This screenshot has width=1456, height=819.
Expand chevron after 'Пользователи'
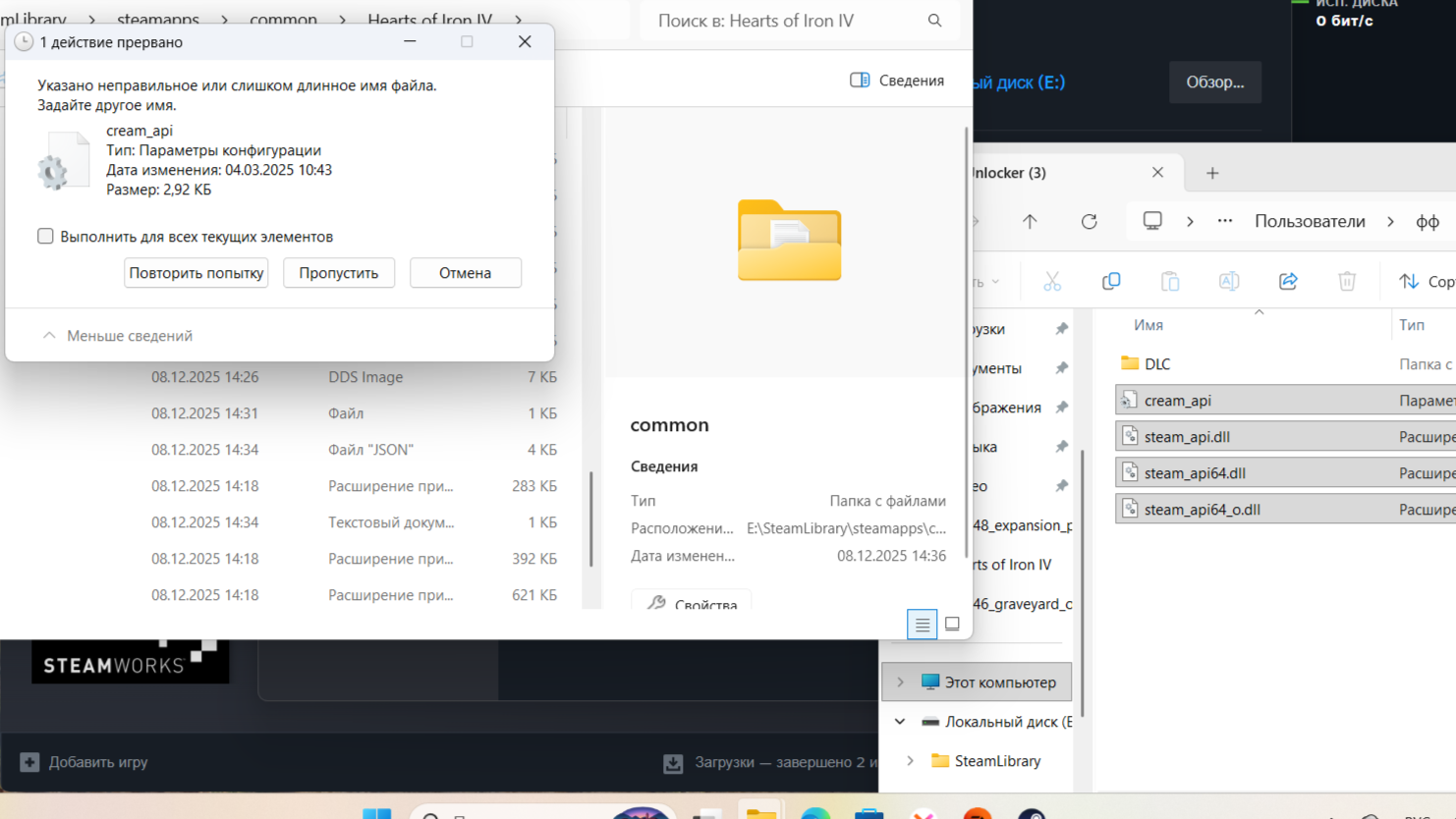1390,222
